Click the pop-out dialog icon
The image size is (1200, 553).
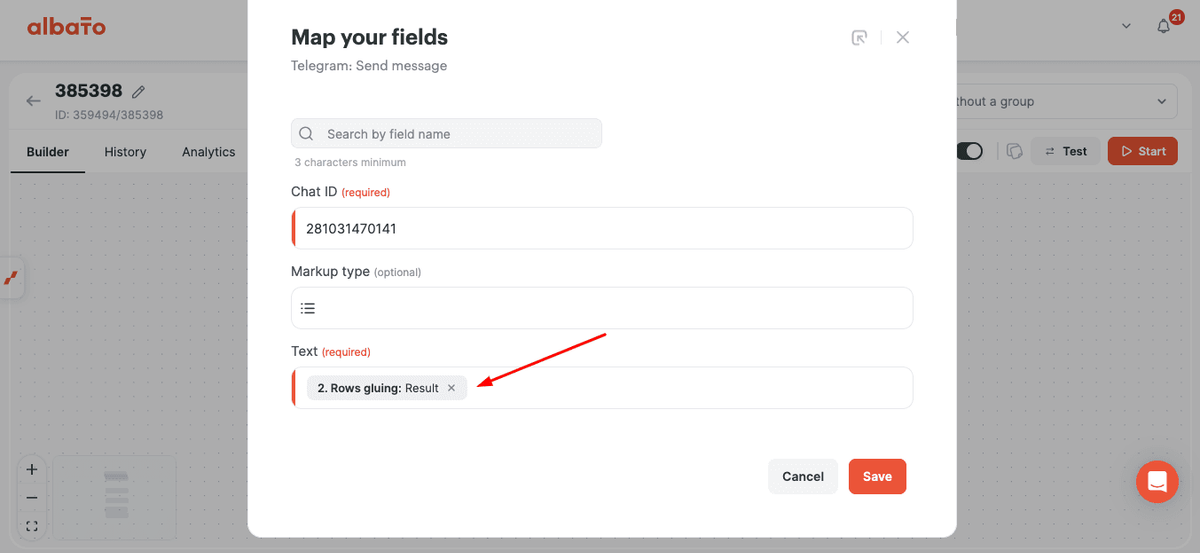[859, 38]
